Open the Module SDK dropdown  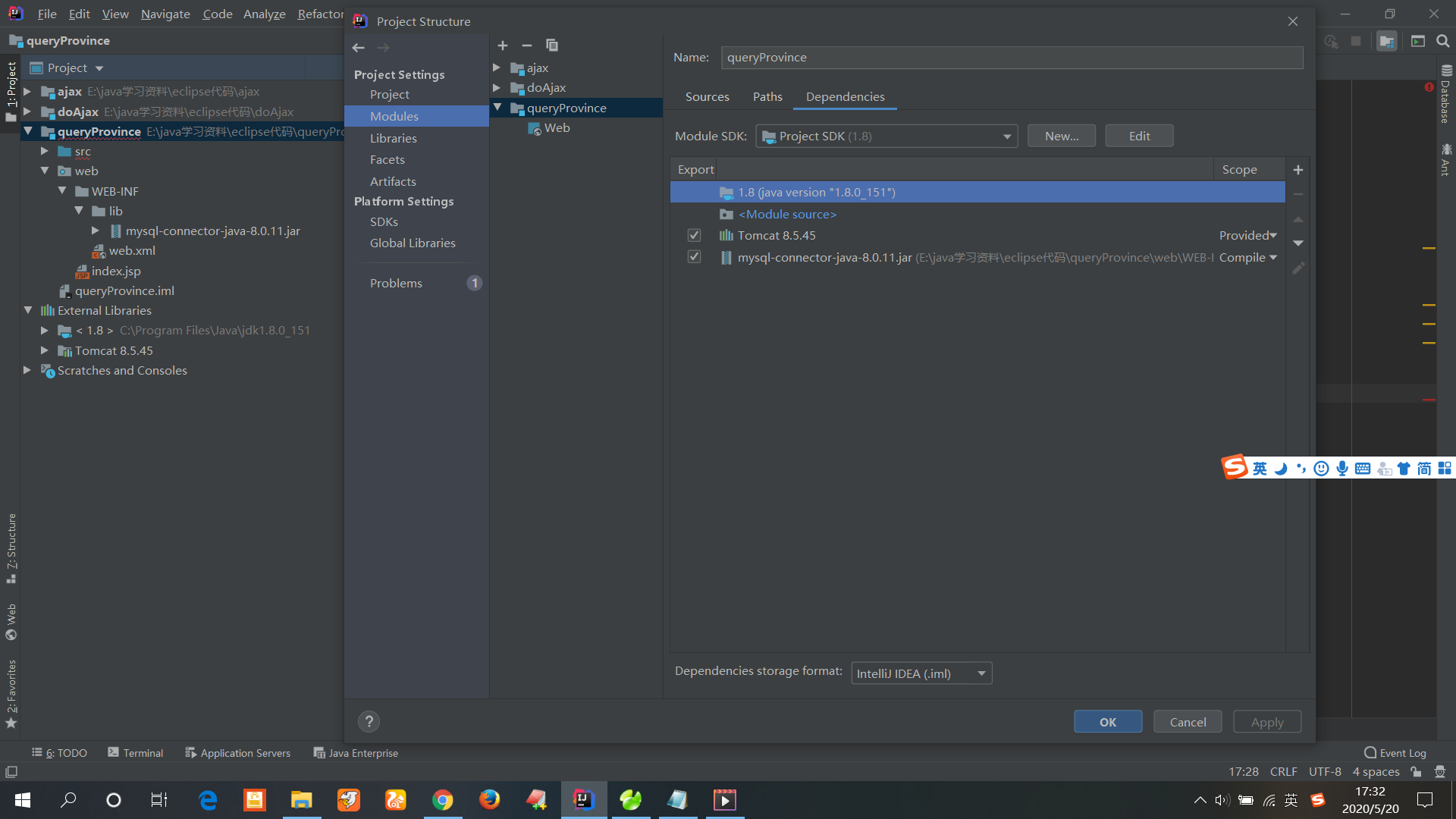tap(886, 136)
